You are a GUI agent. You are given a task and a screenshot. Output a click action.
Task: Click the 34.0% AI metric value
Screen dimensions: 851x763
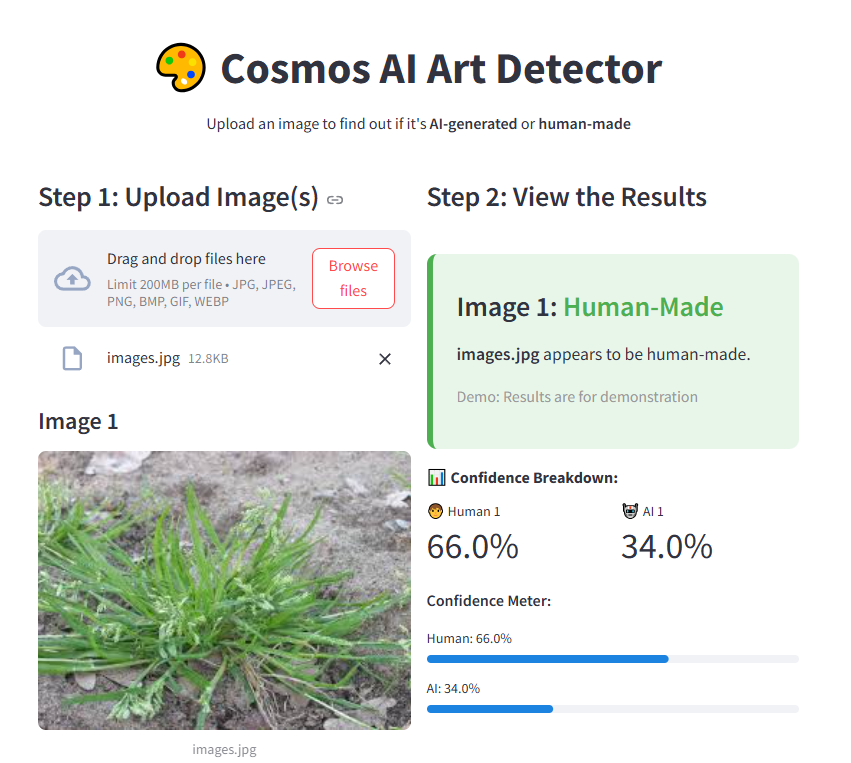pos(667,546)
